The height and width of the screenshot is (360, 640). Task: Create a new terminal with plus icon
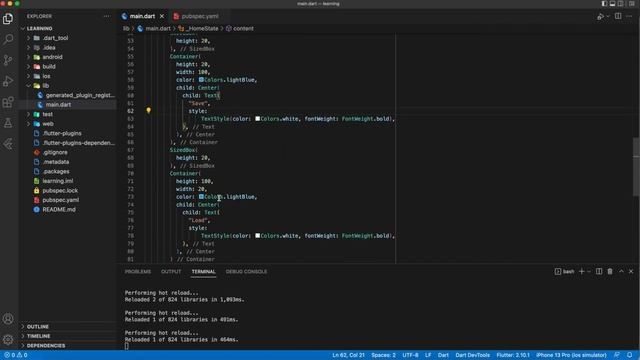point(581,271)
